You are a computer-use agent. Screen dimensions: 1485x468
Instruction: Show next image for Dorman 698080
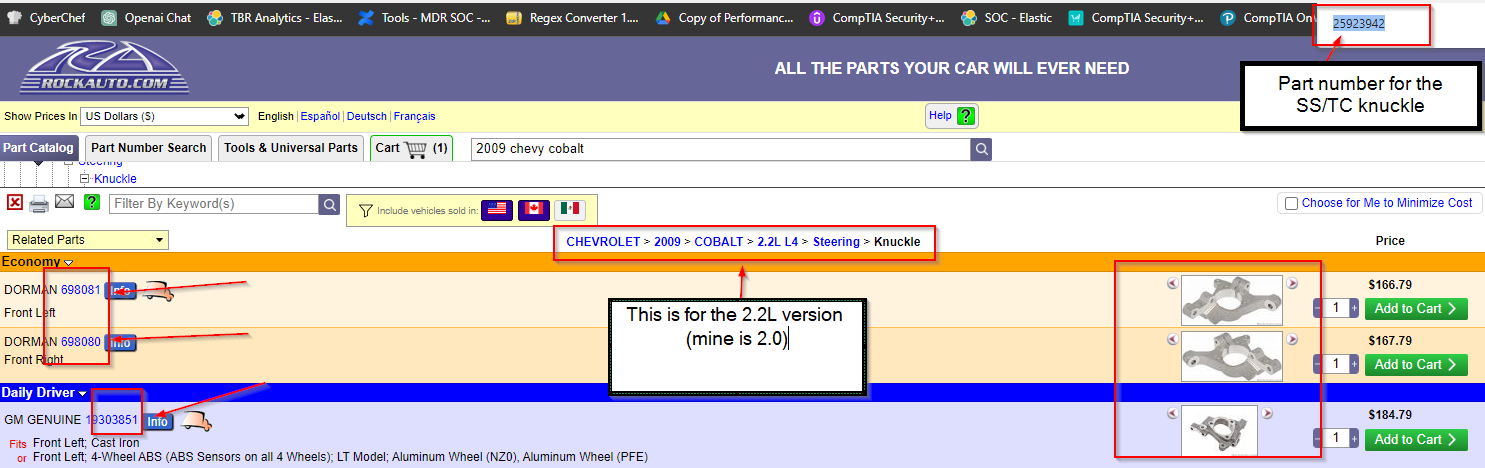point(1292,339)
